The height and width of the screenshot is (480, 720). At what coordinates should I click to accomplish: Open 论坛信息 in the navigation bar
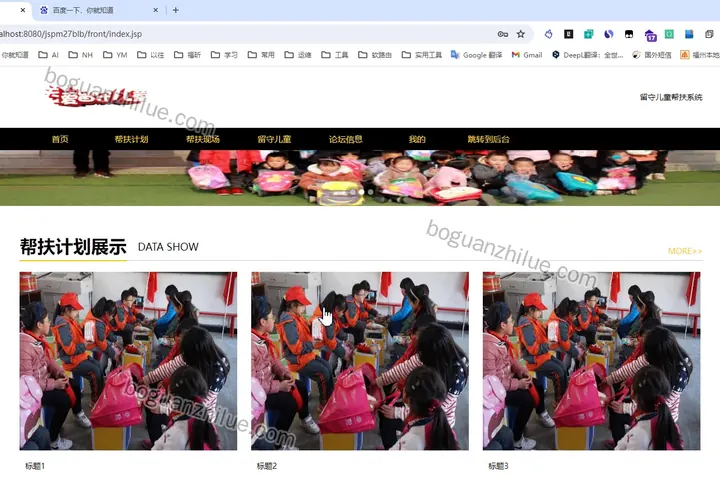point(345,139)
